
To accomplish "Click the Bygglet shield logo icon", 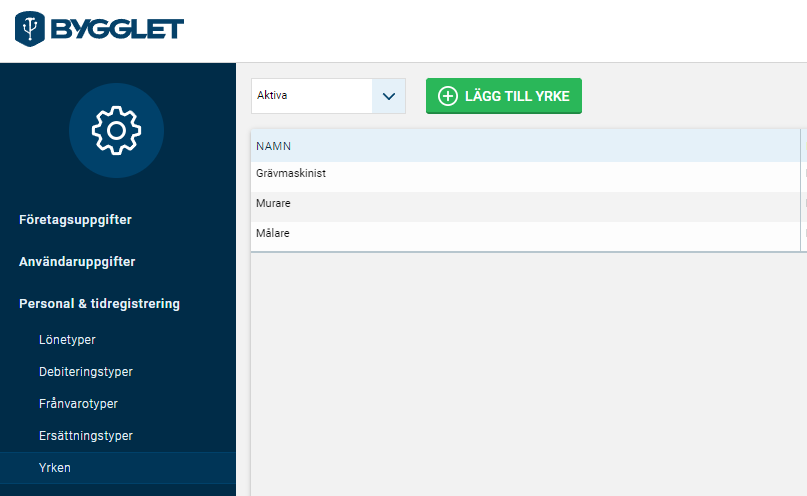I will 30,29.
